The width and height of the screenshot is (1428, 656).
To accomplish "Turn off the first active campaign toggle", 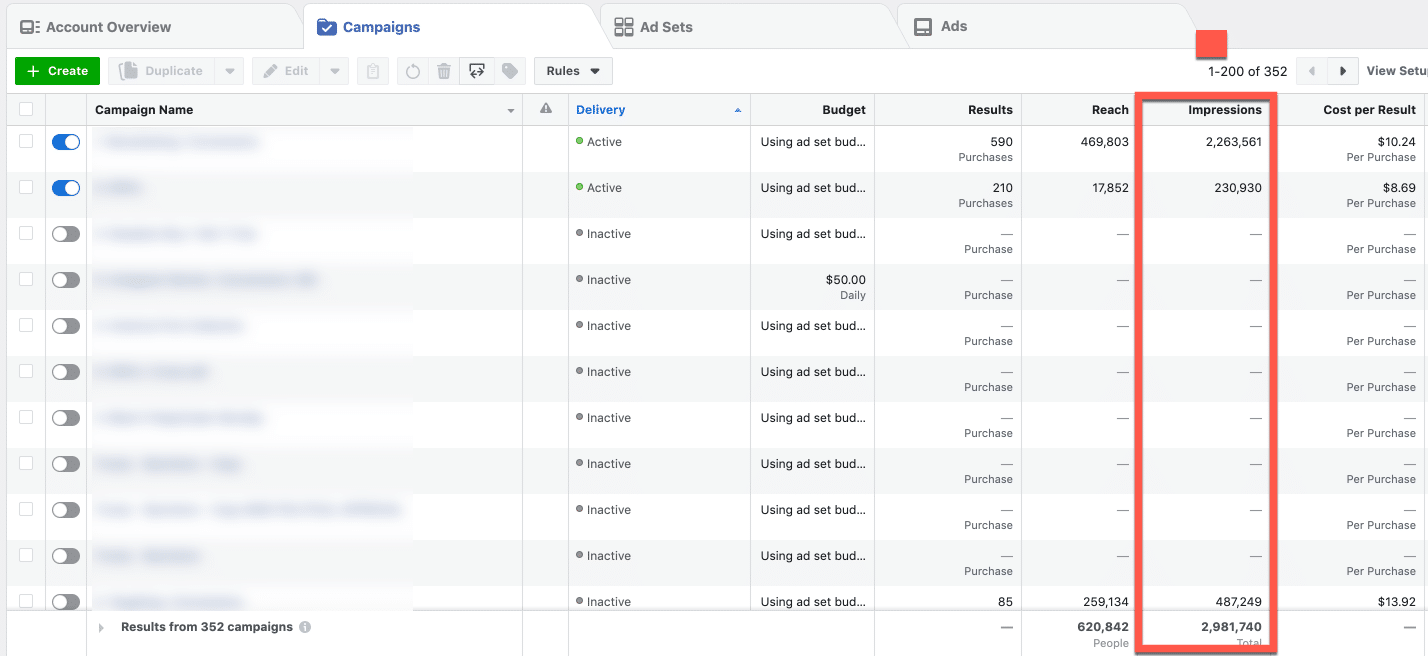I will 66,142.
